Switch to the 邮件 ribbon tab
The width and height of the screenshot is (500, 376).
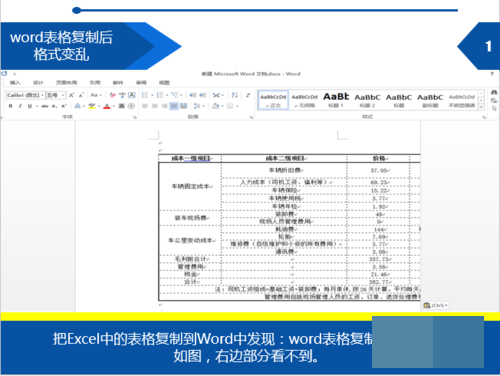pyautogui.click(x=118, y=83)
